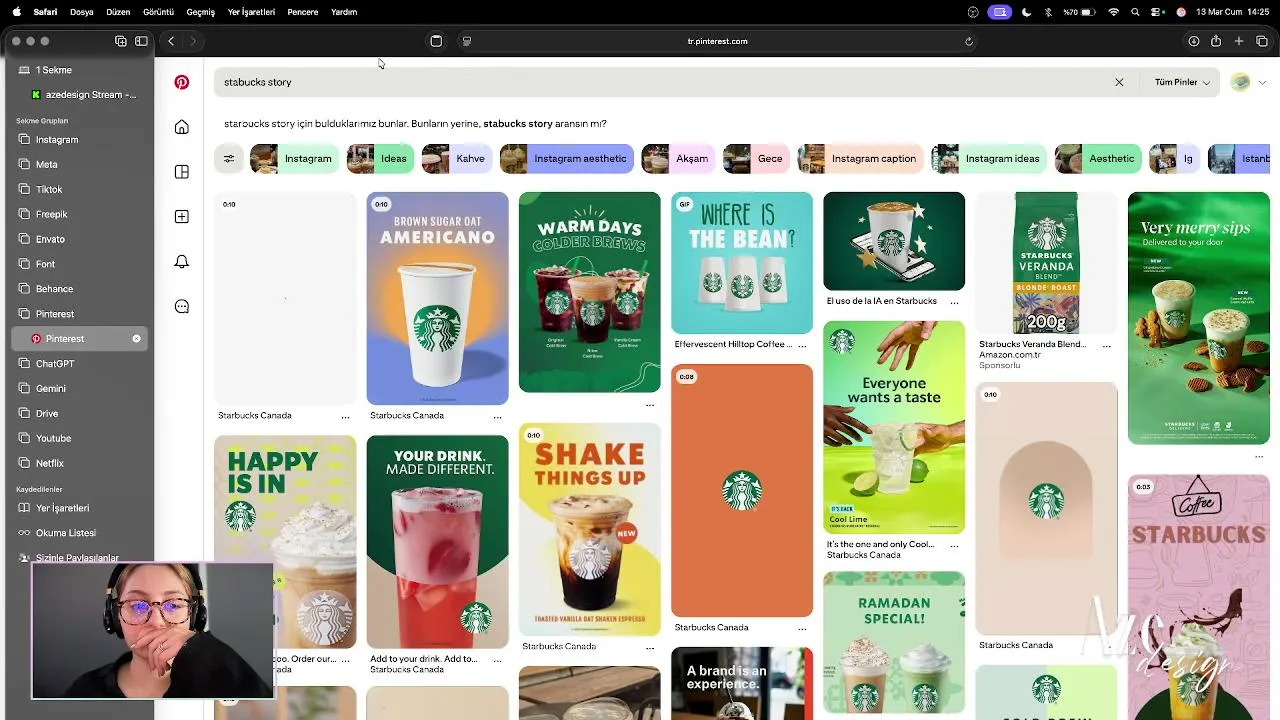Go forward with Safari forward arrow

click(193, 41)
